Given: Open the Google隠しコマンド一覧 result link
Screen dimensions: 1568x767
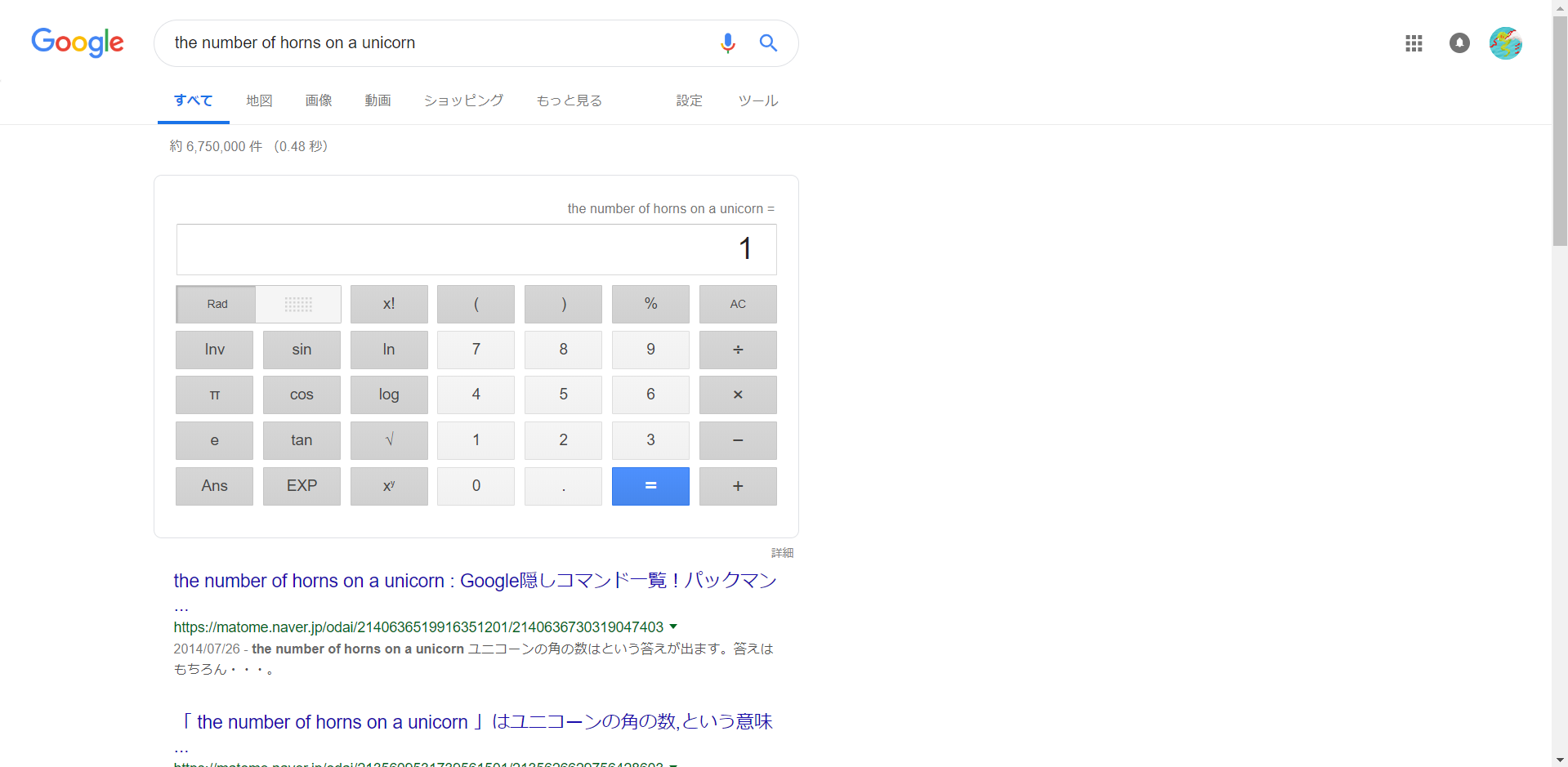Looking at the screenshot, I should point(475,581).
